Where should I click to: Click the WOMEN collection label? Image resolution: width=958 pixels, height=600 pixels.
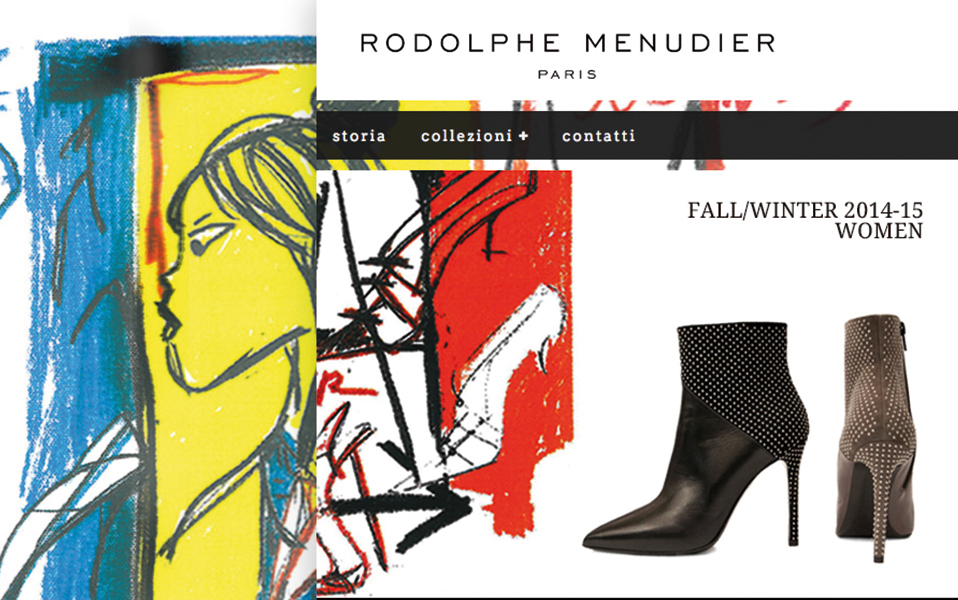879,231
